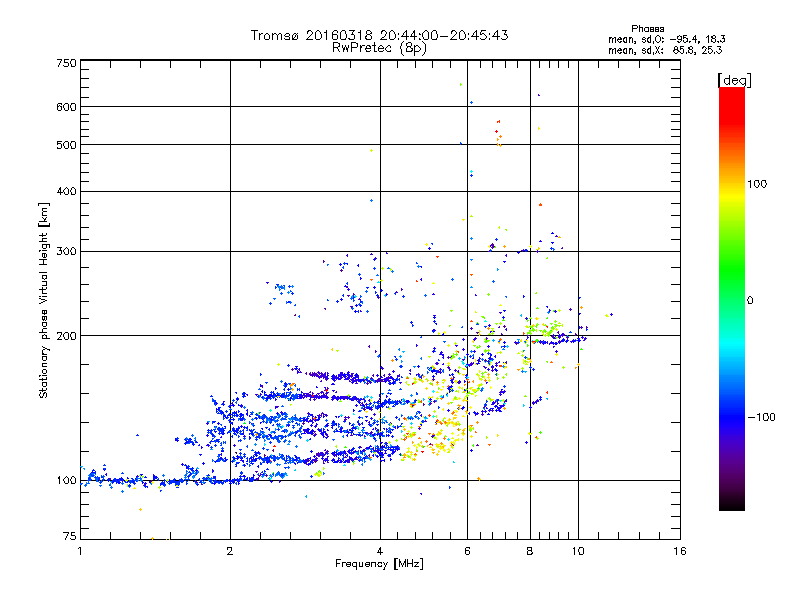800x600 pixels.
Task: Click the y-axis tick label '750'
Action: tap(66, 63)
